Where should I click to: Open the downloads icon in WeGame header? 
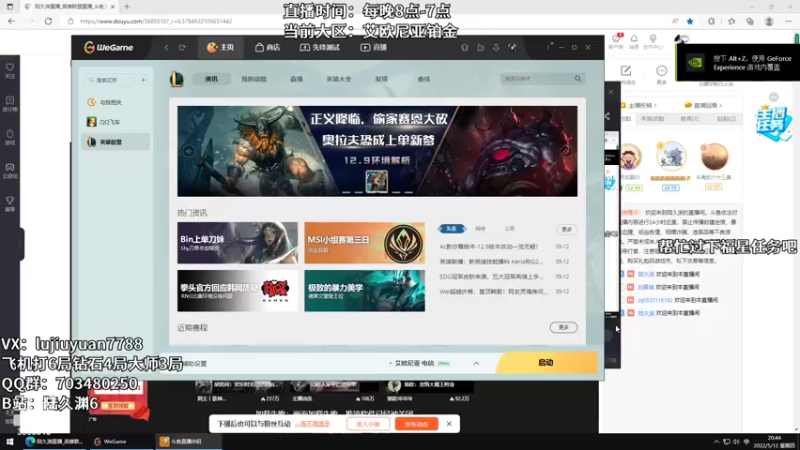496,47
